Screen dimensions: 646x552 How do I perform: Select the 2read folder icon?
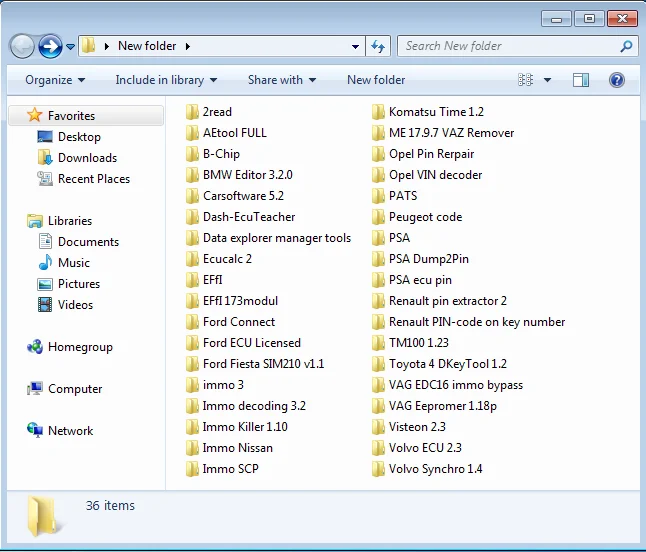click(x=192, y=112)
